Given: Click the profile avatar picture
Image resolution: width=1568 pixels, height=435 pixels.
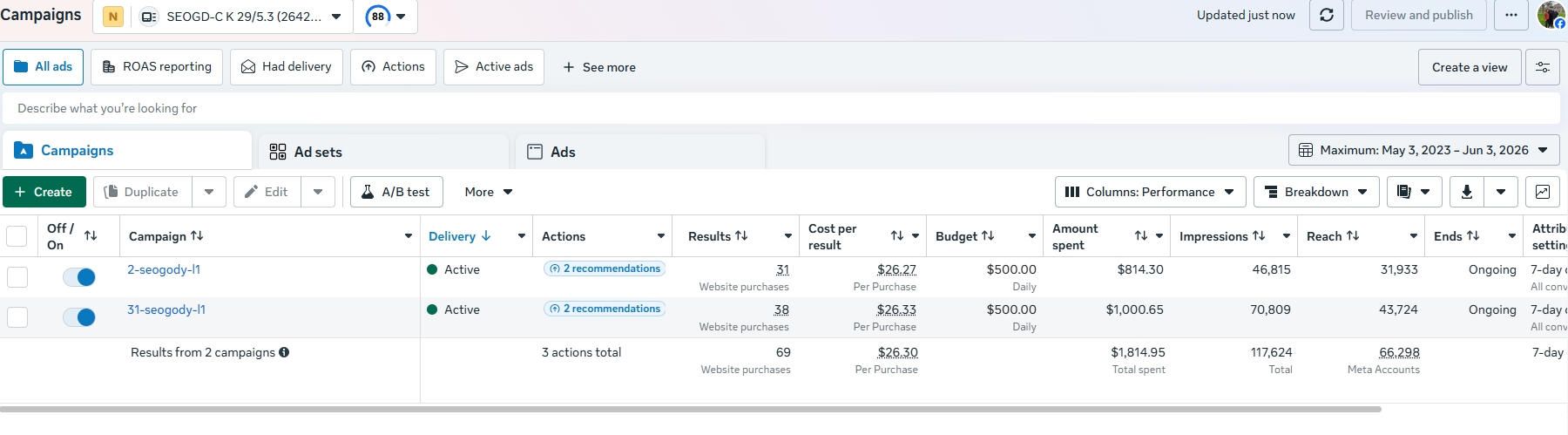Looking at the screenshot, I should click(1551, 15).
